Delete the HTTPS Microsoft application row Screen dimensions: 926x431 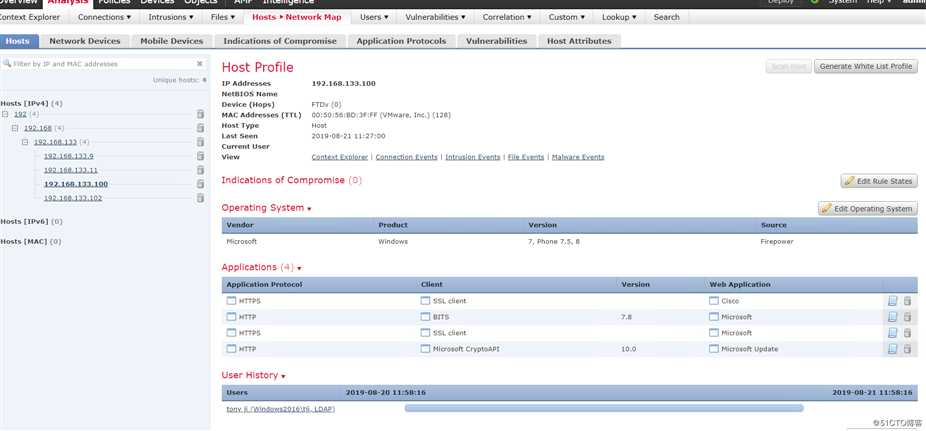[x=907, y=333]
